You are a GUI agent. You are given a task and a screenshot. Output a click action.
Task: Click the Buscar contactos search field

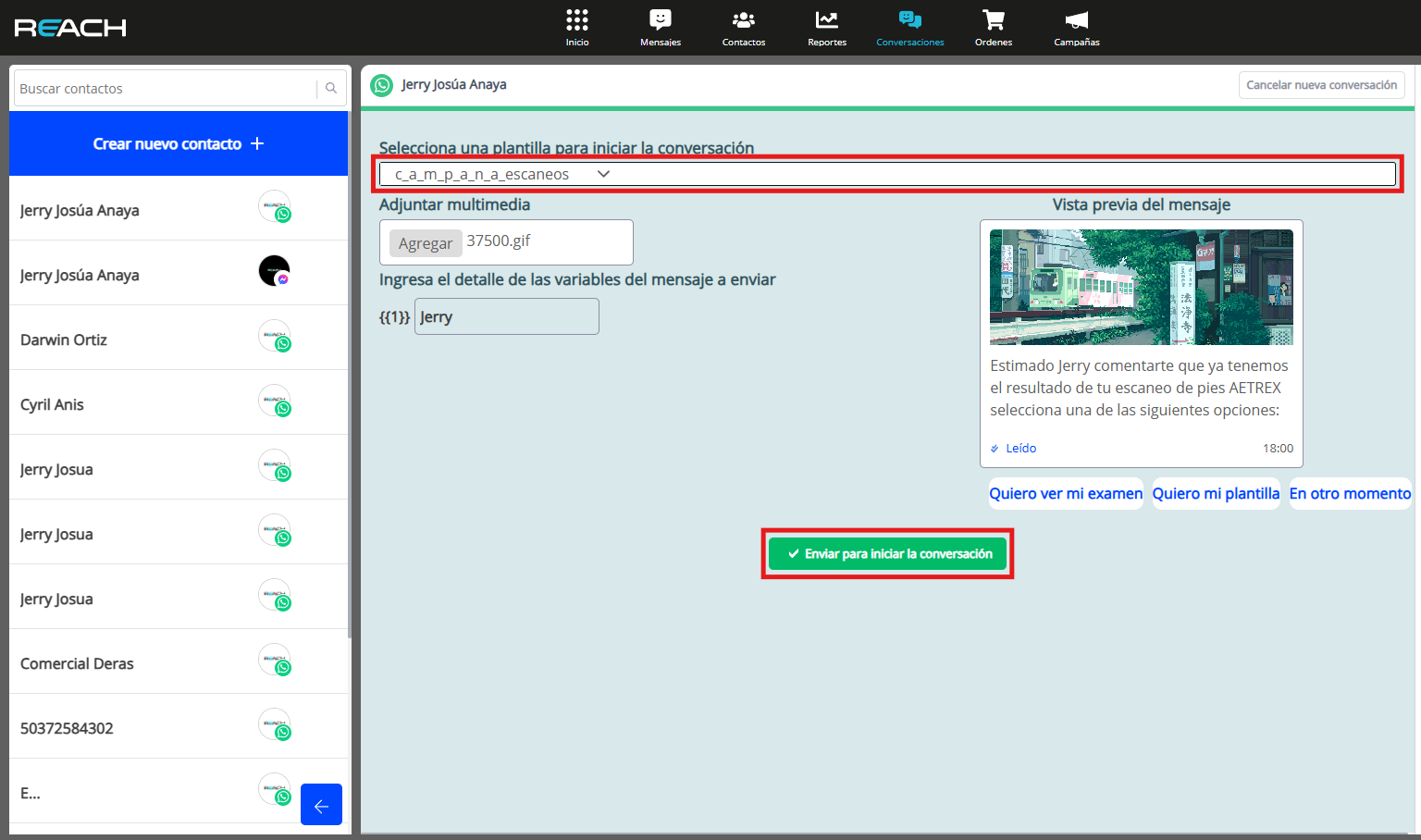click(x=167, y=89)
